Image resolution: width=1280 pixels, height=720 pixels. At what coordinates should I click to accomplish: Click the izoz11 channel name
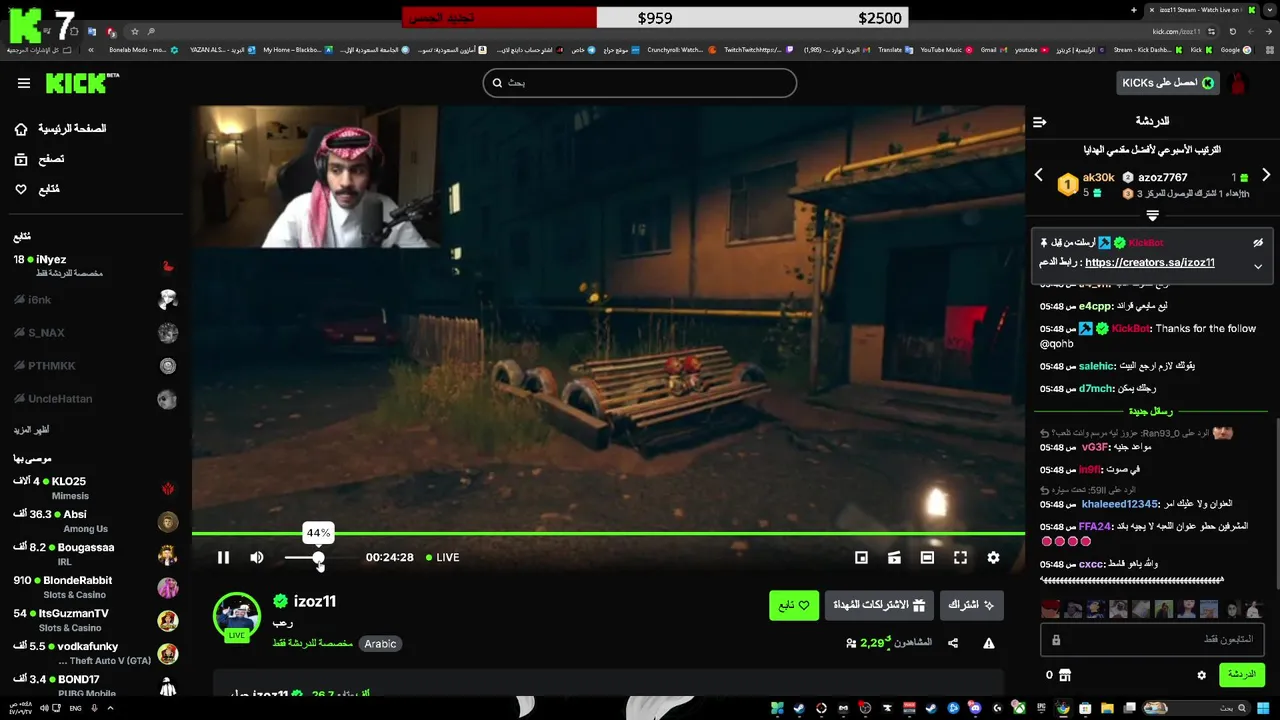click(x=315, y=601)
